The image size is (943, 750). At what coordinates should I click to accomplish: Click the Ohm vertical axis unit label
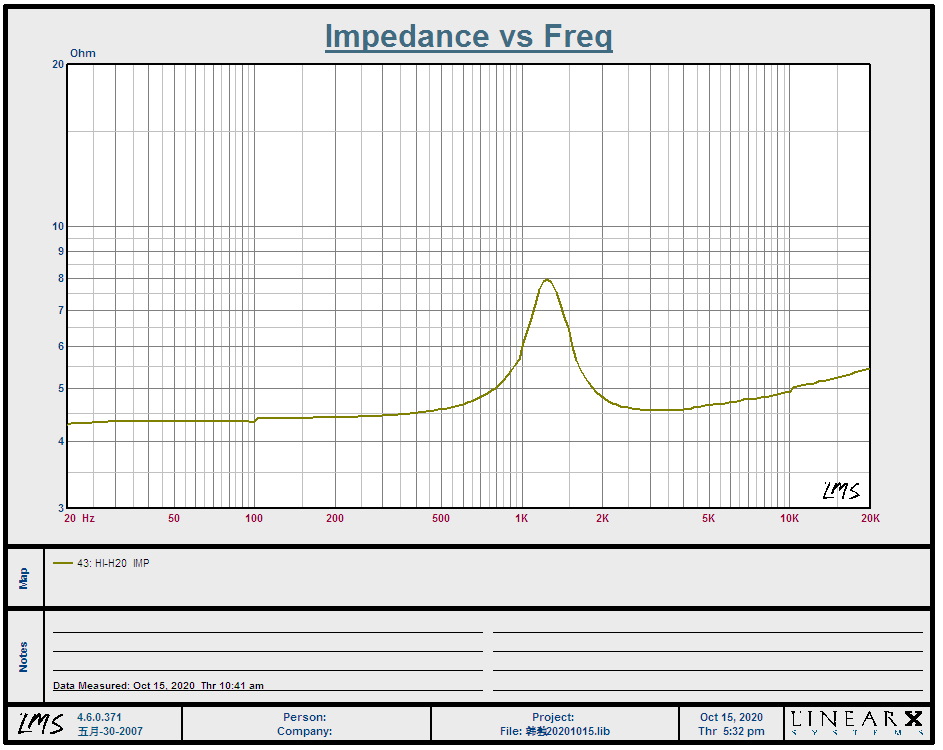pos(83,53)
